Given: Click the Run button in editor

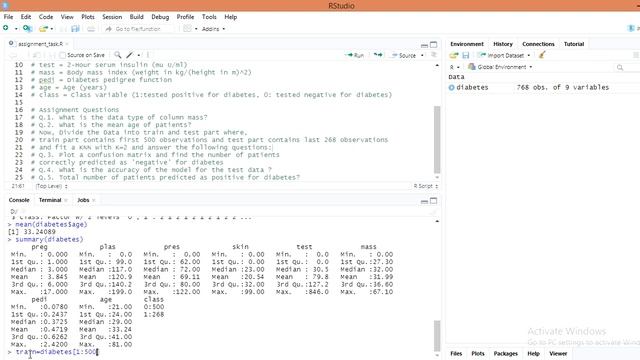Looking at the screenshot, I should point(354,55).
